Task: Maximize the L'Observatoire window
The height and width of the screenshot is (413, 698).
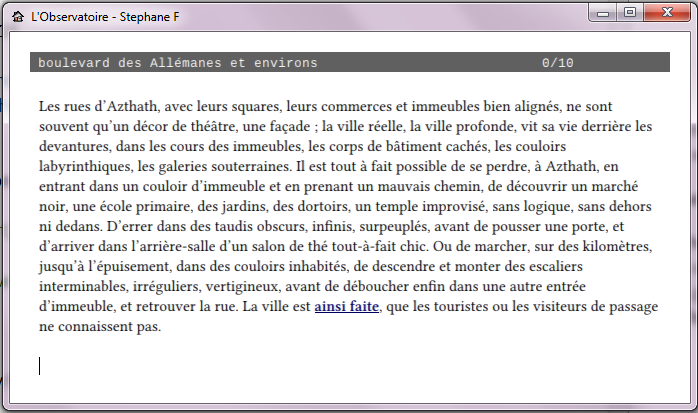Action: [x=629, y=12]
